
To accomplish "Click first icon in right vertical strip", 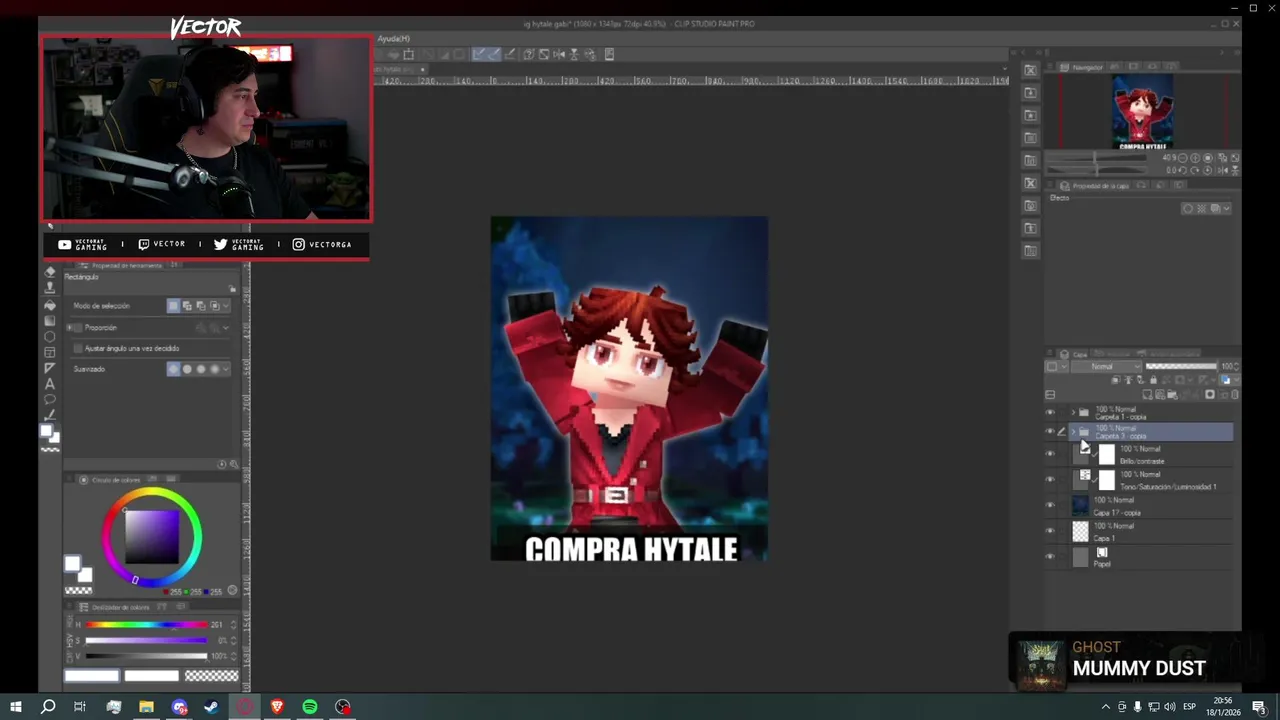I will [x=1030, y=70].
